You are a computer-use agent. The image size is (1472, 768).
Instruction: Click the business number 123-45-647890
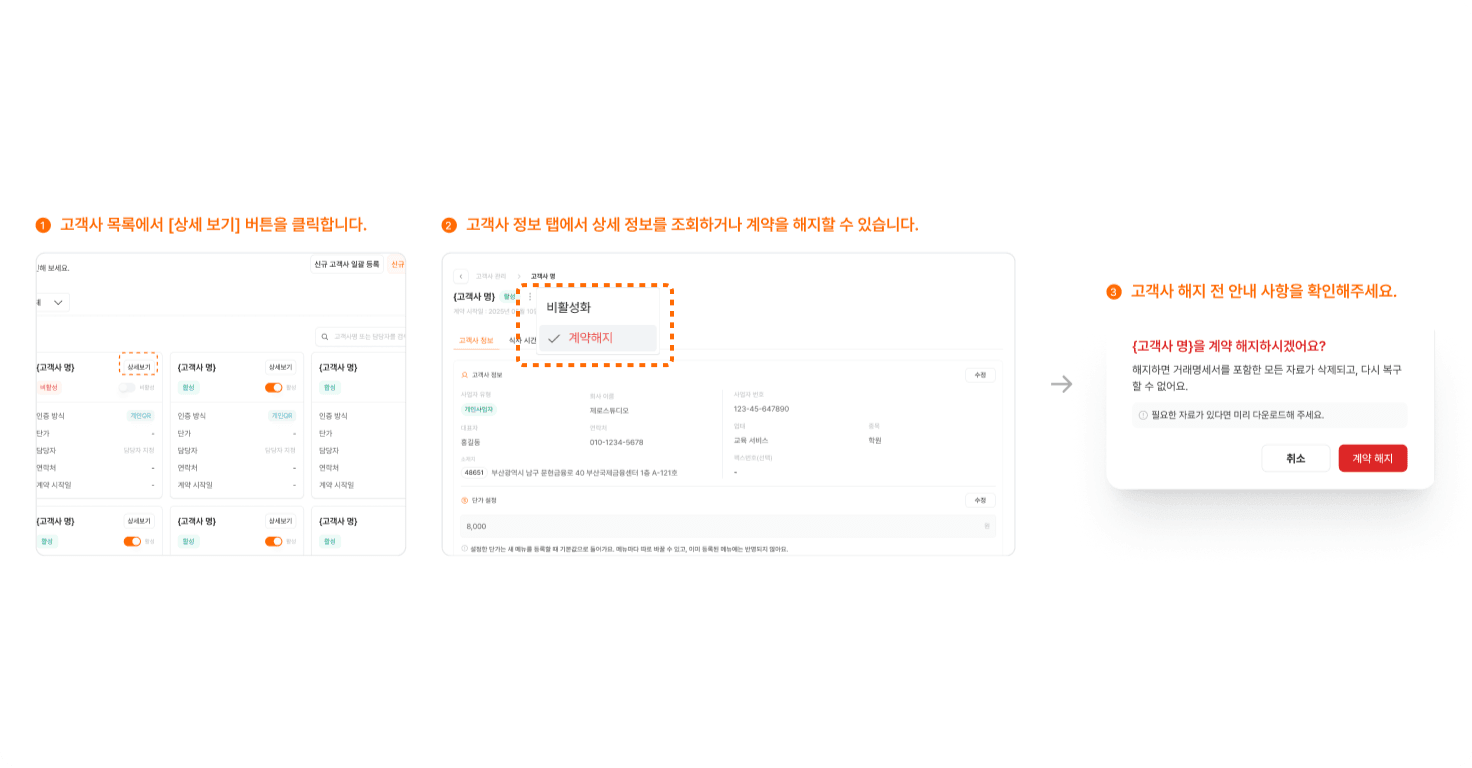click(761, 409)
